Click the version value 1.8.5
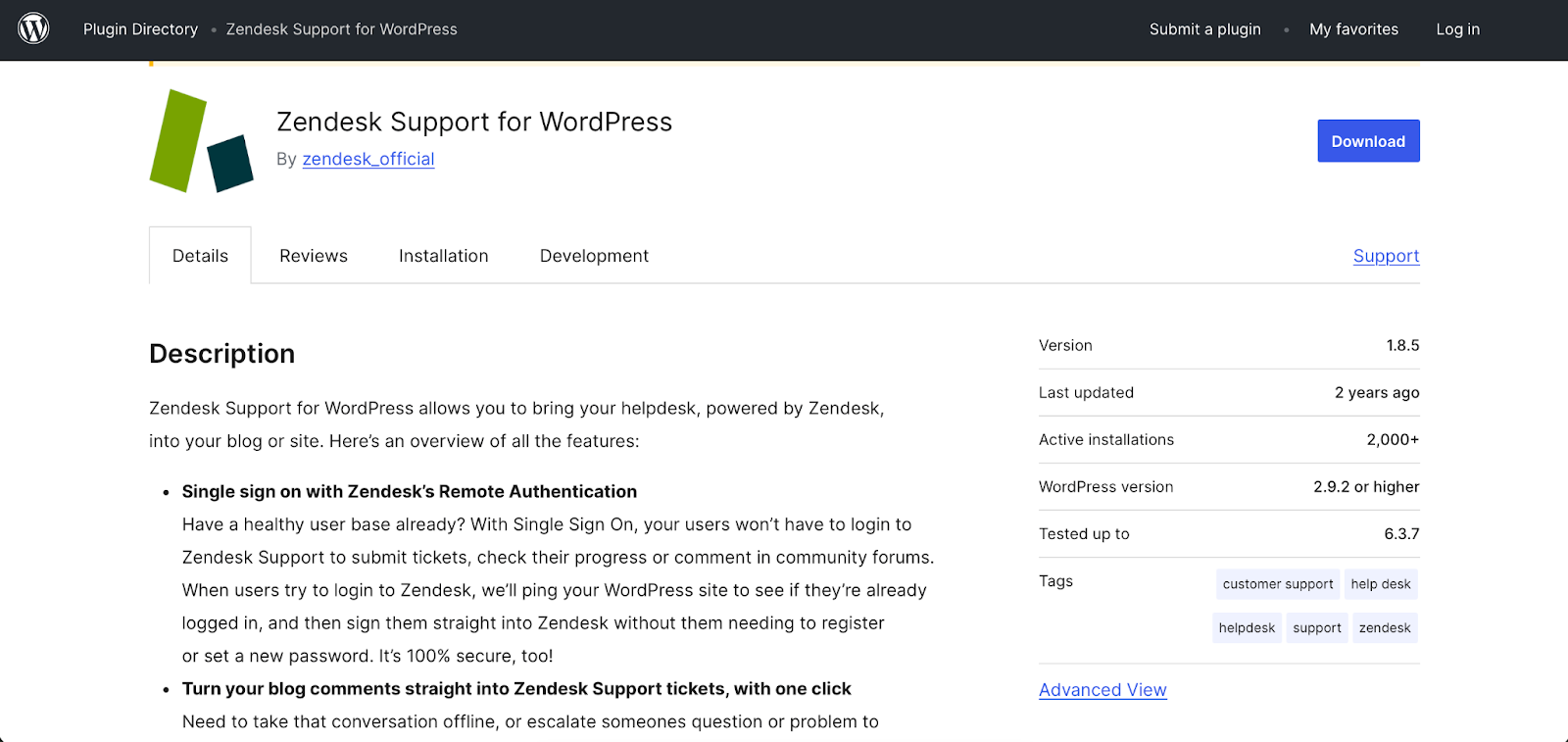 1402,345
